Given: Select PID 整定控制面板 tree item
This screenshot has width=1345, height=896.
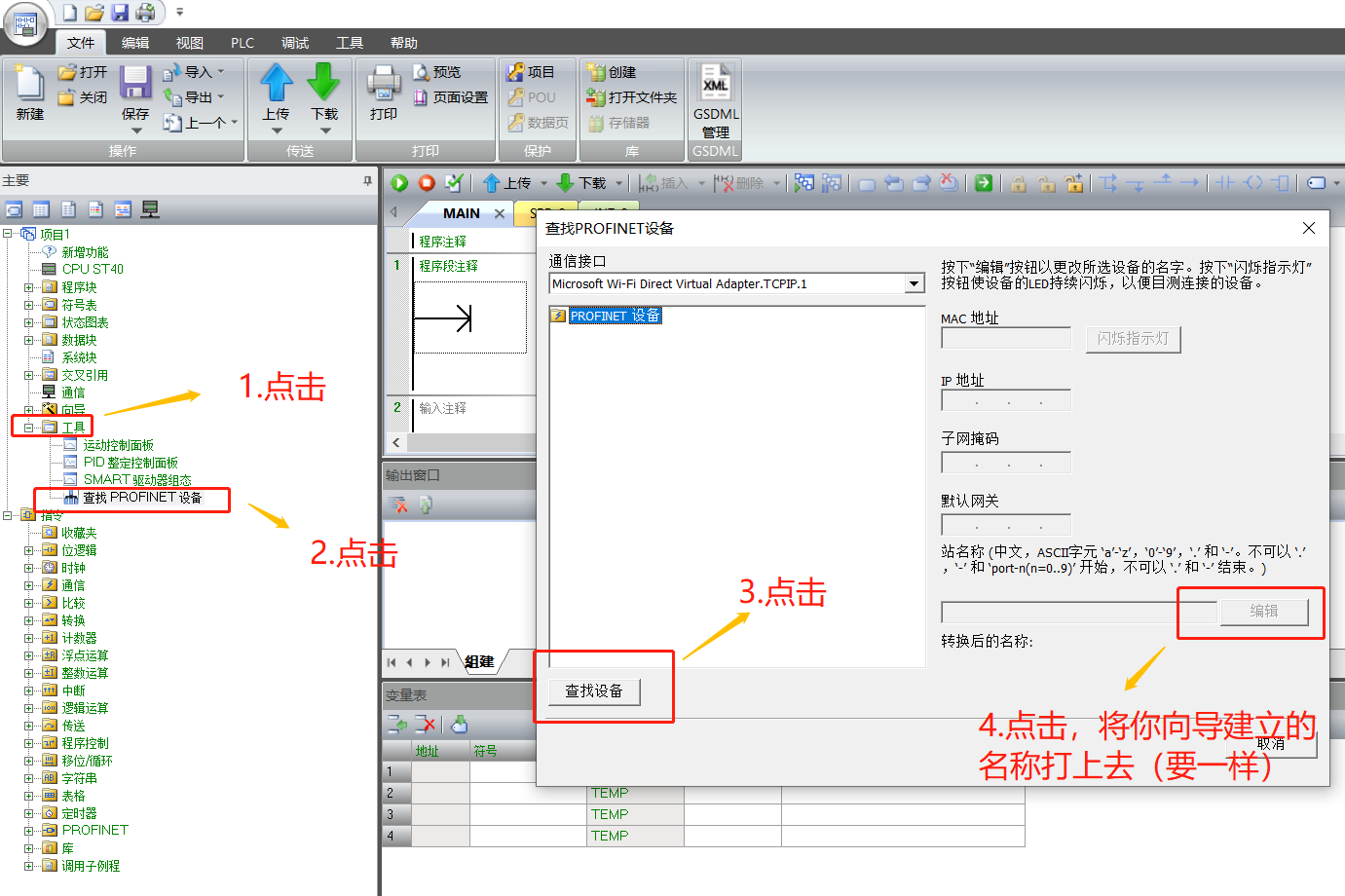Looking at the screenshot, I should (131, 463).
